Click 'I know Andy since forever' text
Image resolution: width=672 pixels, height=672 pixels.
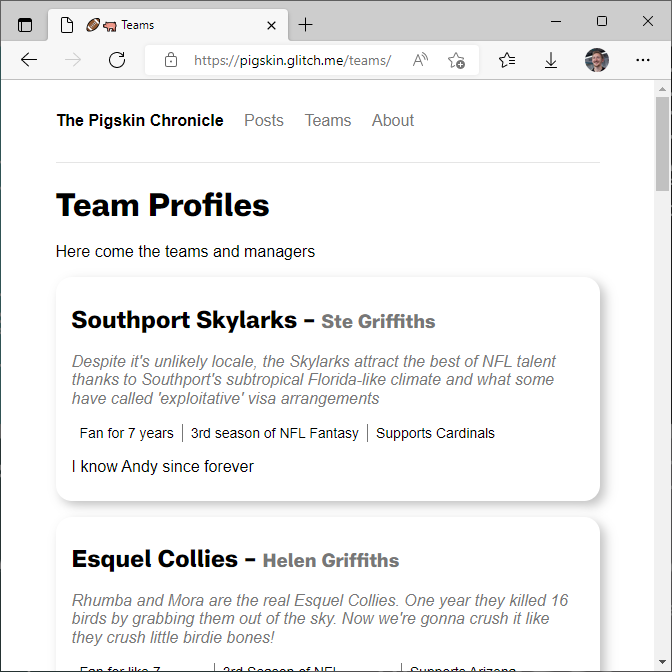point(162,467)
